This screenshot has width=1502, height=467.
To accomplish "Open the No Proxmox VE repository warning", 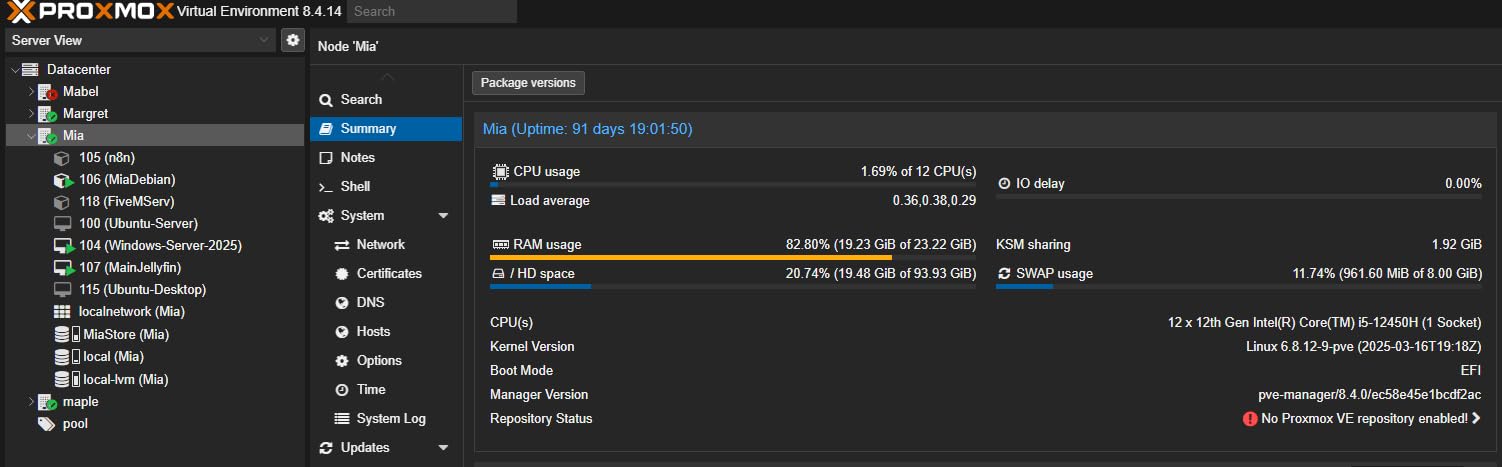I will (1362, 419).
